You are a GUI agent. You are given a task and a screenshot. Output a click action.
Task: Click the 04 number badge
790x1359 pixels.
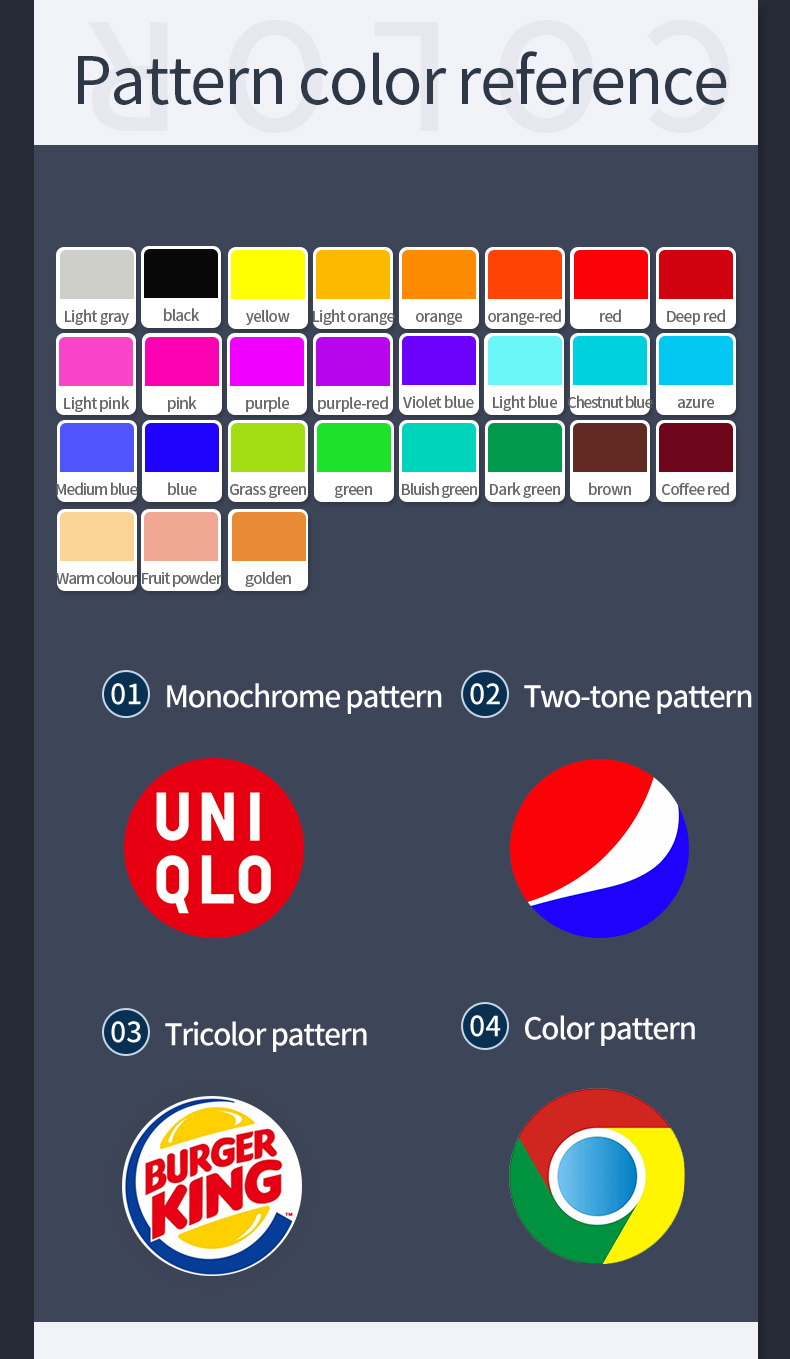coord(485,1026)
